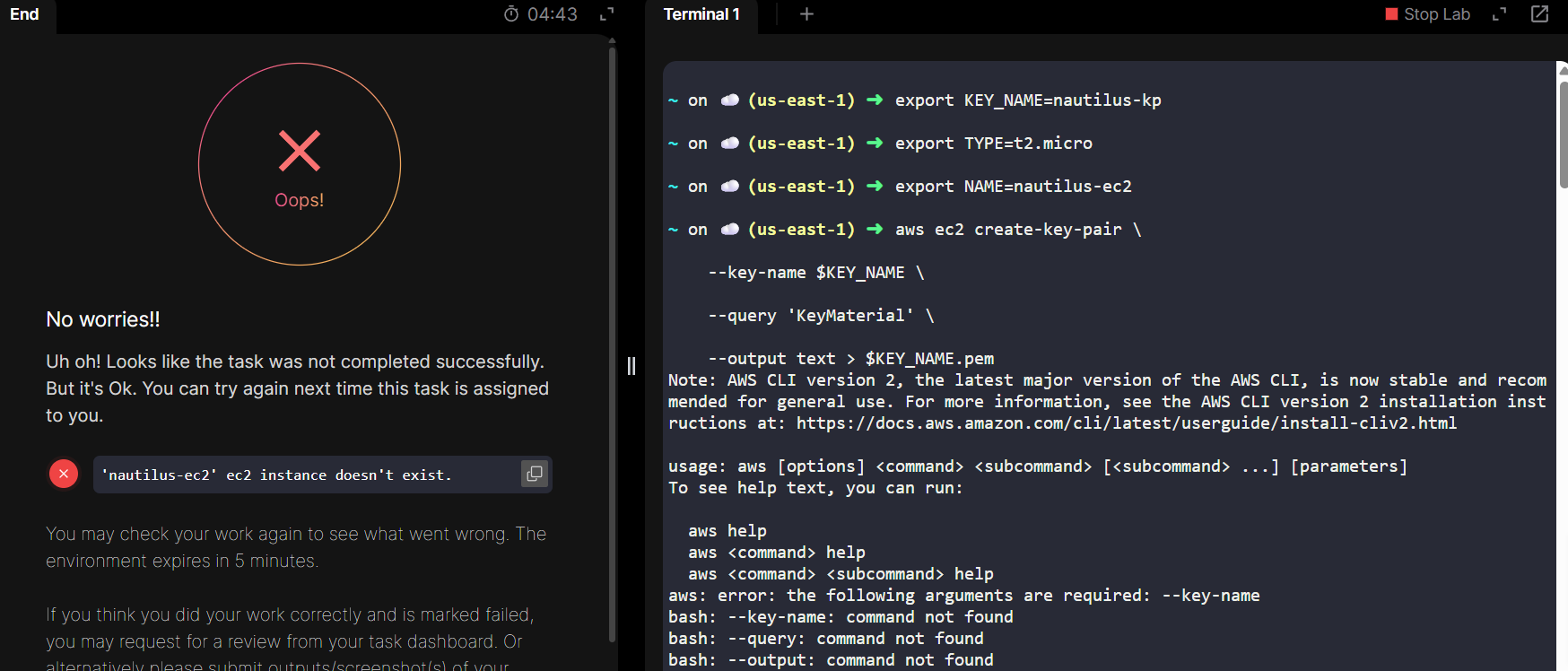The width and height of the screenshot is (1568, 671).
Task: Click the End tab label
Action: click(x=24, y=14)
